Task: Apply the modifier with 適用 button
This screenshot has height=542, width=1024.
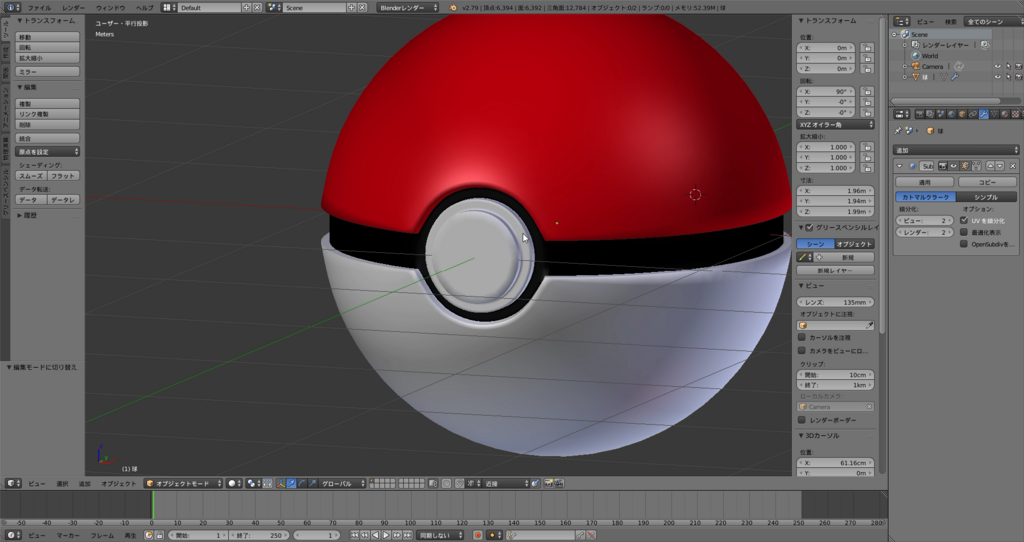Action: tap(925, 182)
